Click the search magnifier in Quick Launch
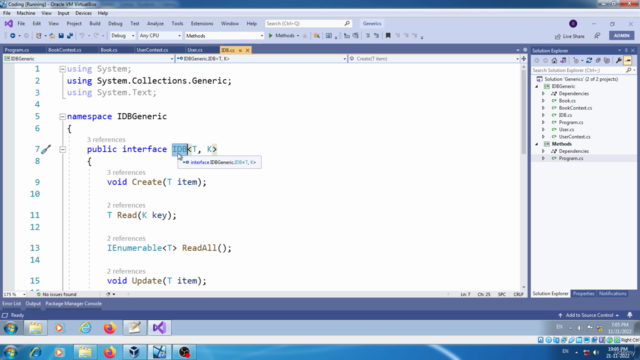Viewport: 640px width, 360px height. pos(347,24)
